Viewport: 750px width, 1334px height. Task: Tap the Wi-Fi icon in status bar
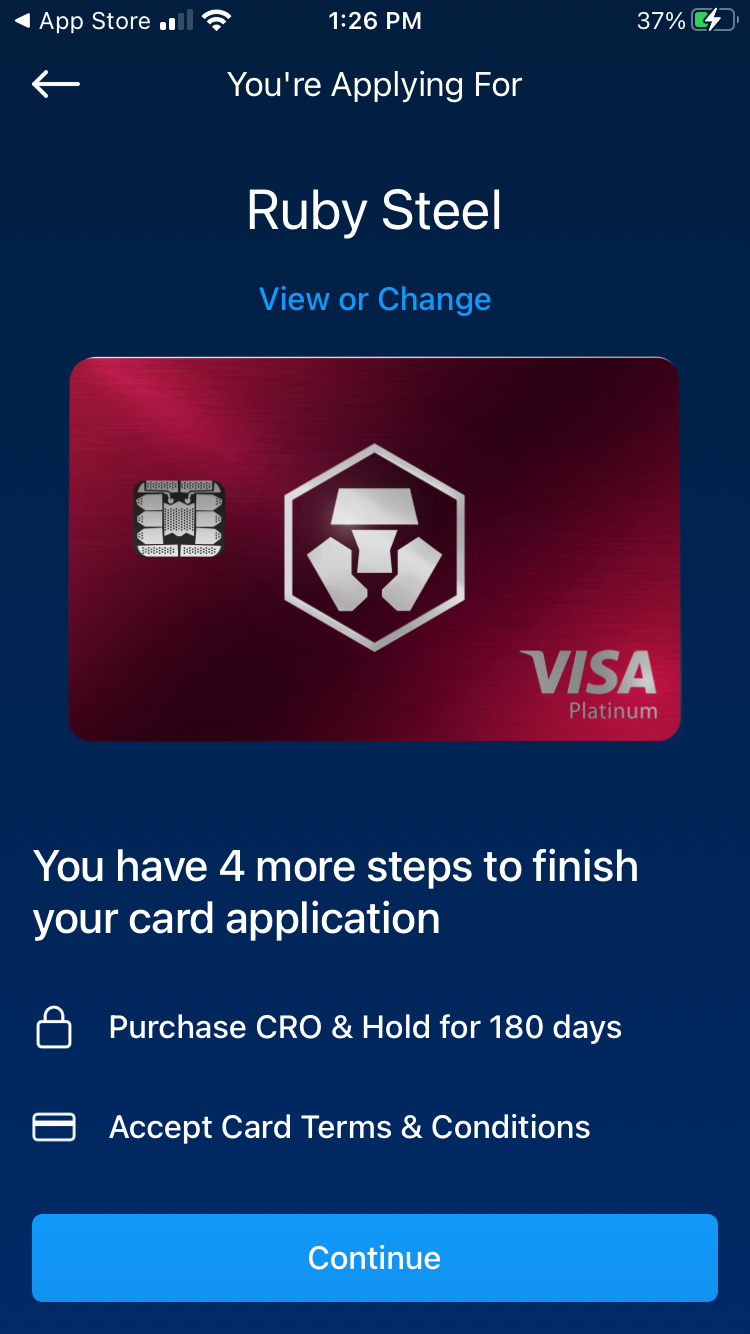pyautogui.click(x=215, y=20)
